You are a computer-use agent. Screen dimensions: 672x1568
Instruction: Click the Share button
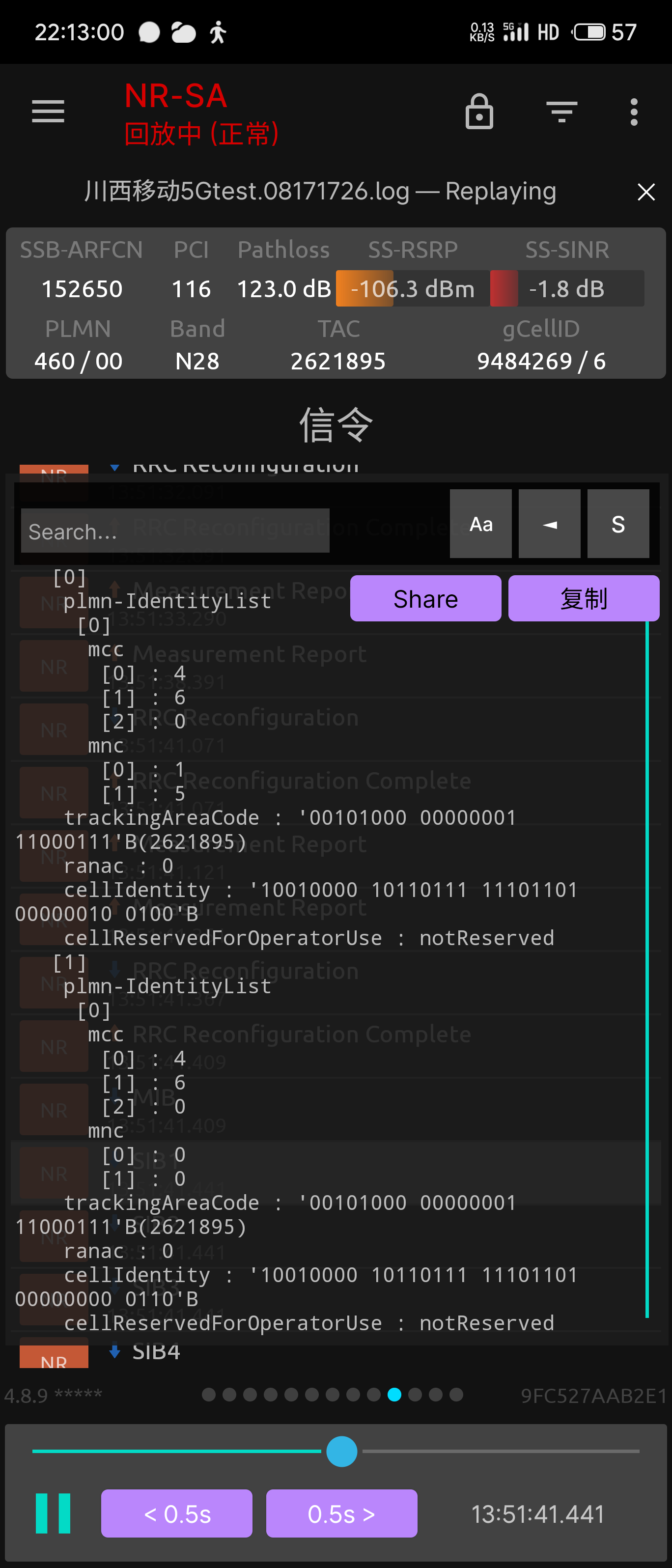pos(425,598)
